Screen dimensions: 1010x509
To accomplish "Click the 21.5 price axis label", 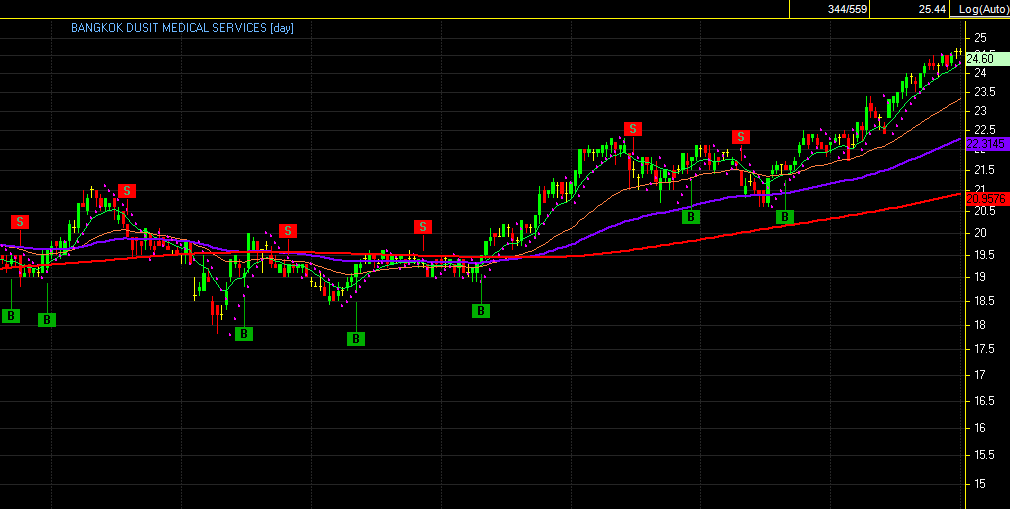I will [985, 170].
